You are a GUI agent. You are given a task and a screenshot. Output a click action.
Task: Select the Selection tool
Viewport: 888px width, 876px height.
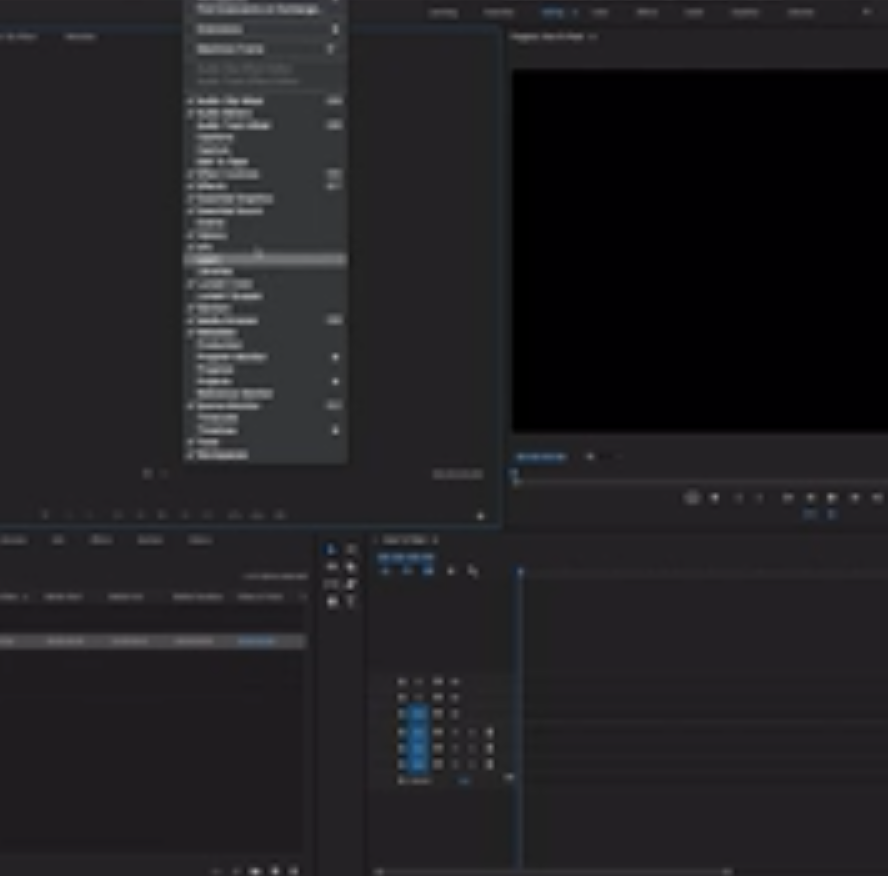pos(332,548)
